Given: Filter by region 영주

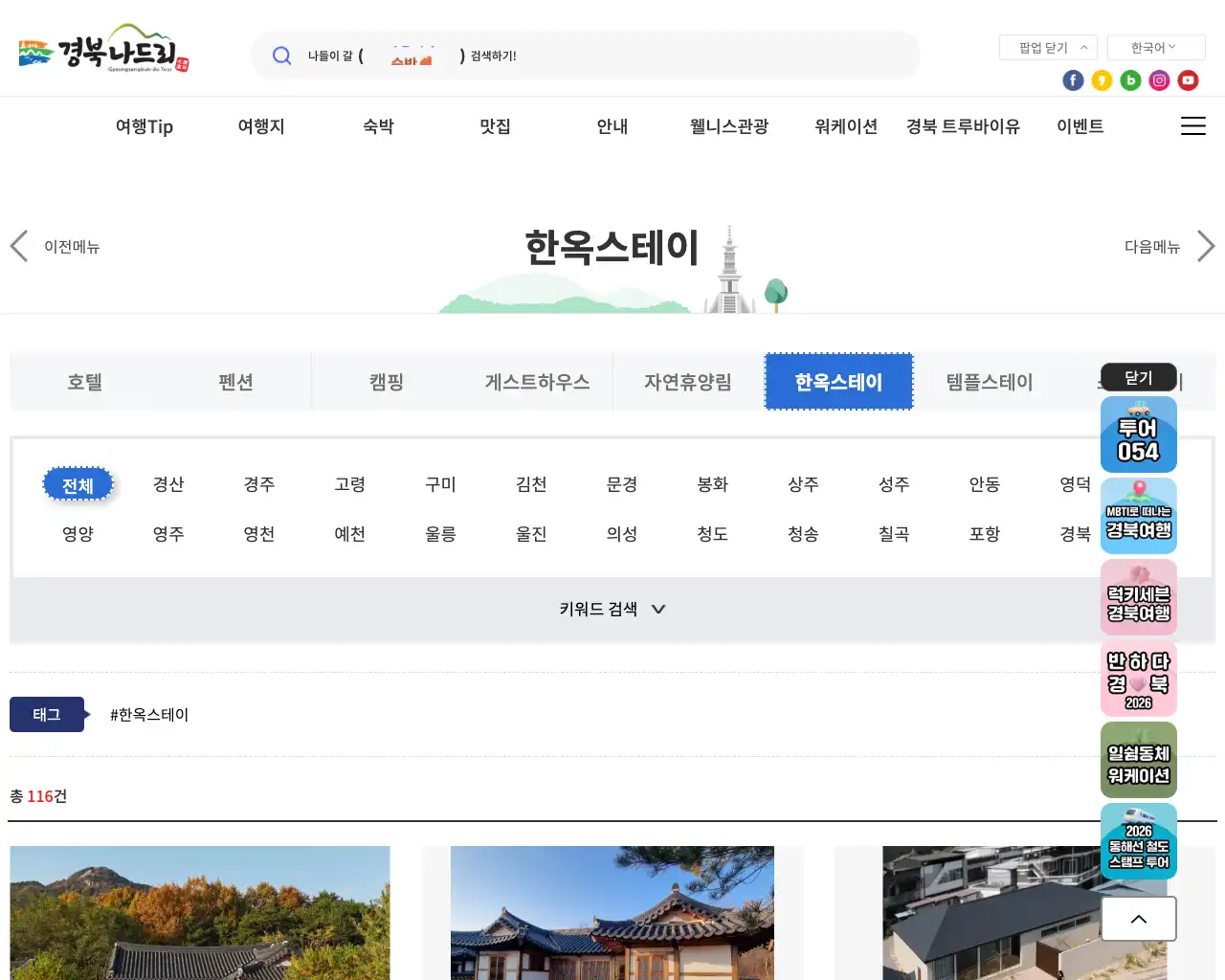Looking at the screenshot, I should [x=168, y=534].
